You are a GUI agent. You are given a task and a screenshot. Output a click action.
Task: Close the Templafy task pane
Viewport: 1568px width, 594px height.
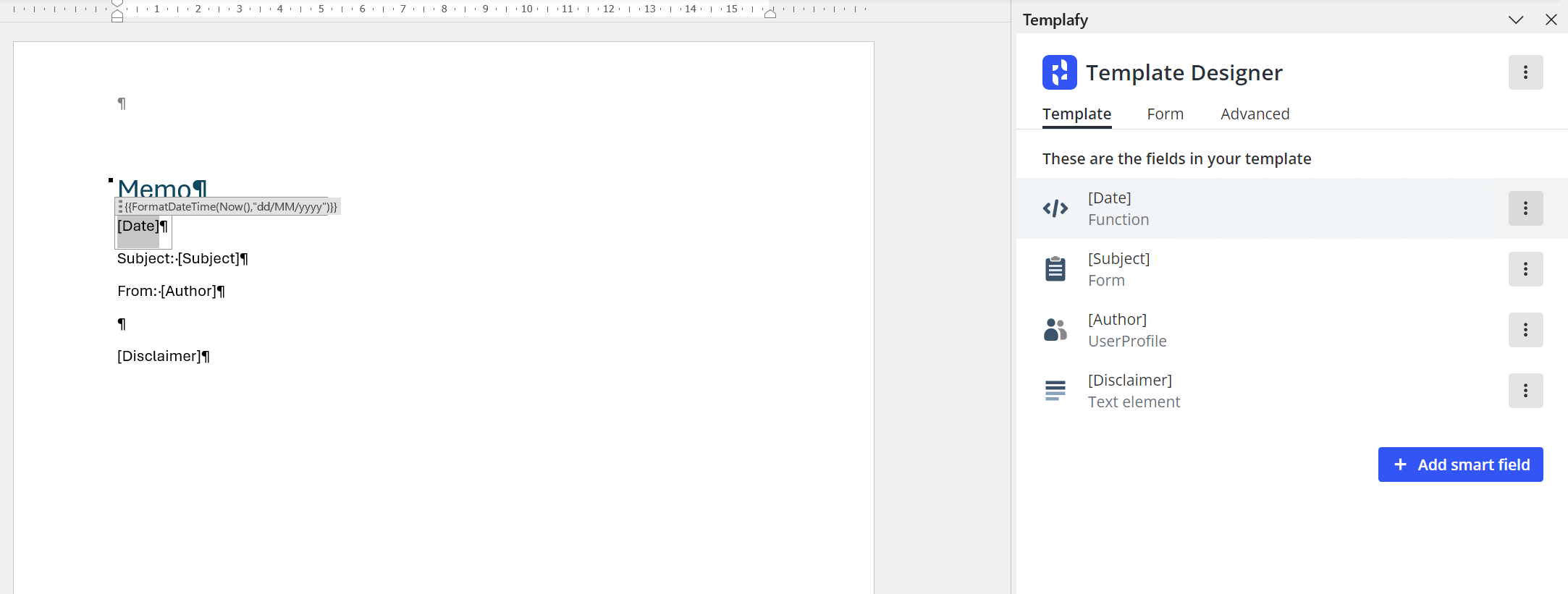(x=1551, y=20)
